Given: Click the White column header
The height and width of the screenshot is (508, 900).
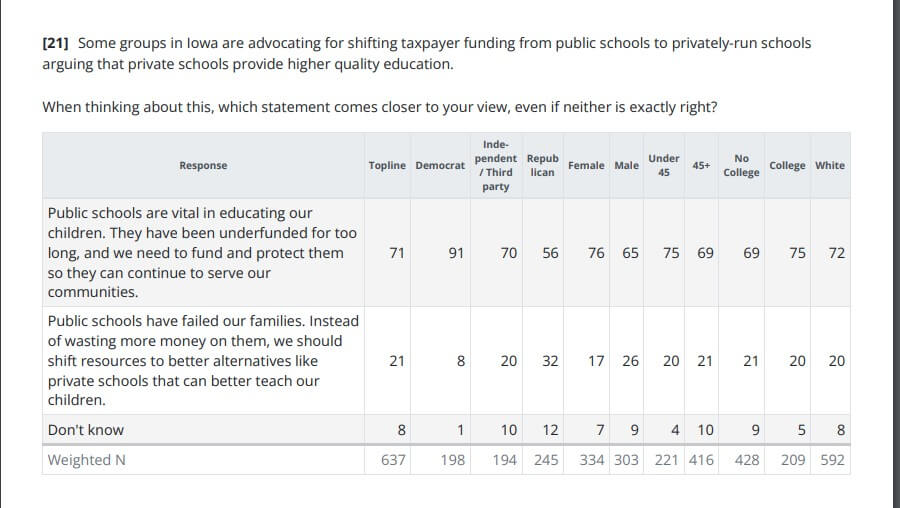Looking at the screenshot, I should [829, 166].
